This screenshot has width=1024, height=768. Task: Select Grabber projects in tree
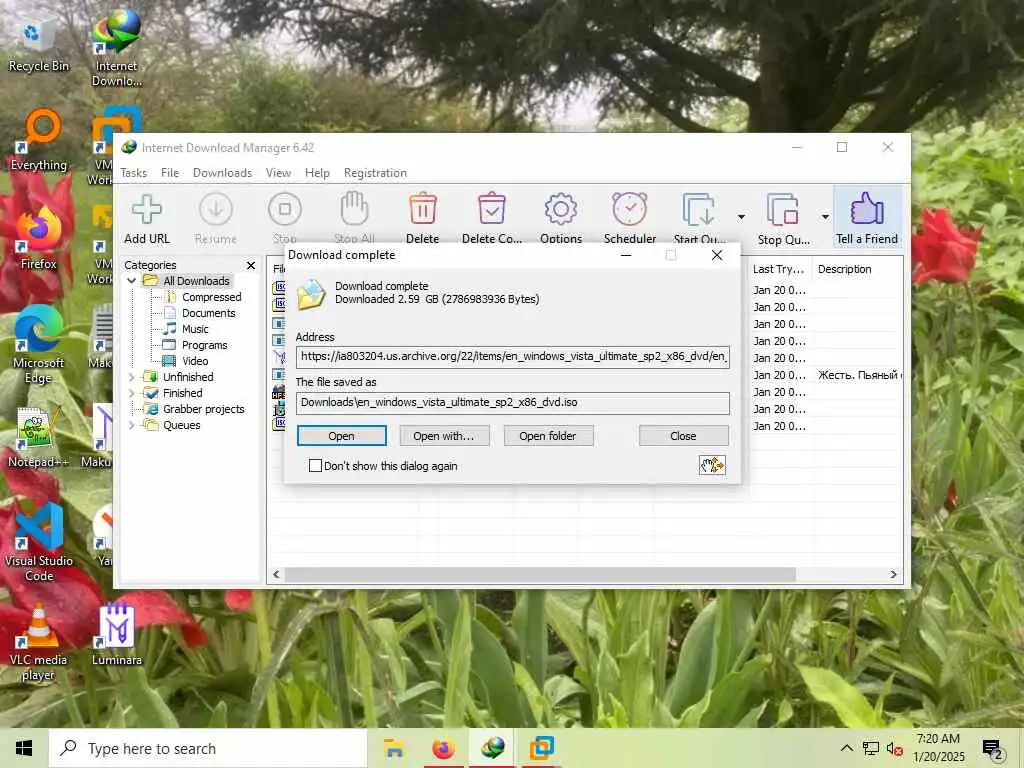click(203, 409)
